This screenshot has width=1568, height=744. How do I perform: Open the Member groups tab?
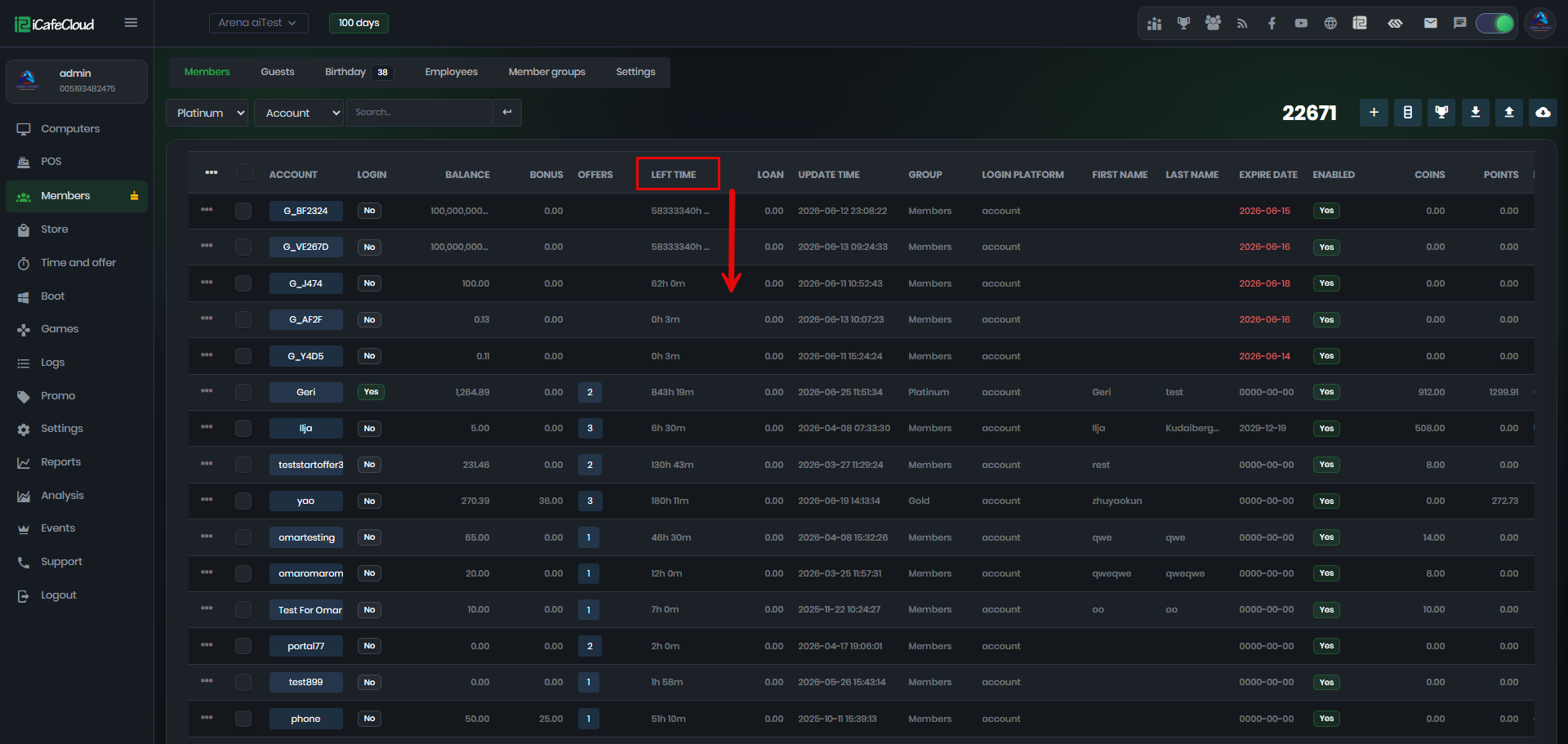click(547, 72)
